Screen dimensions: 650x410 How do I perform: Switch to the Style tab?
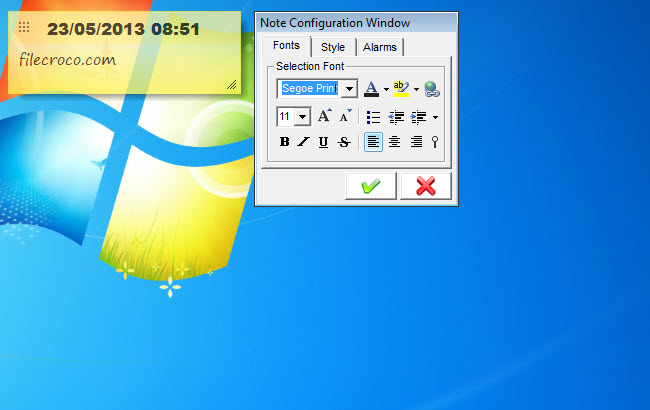coord(333,47)
